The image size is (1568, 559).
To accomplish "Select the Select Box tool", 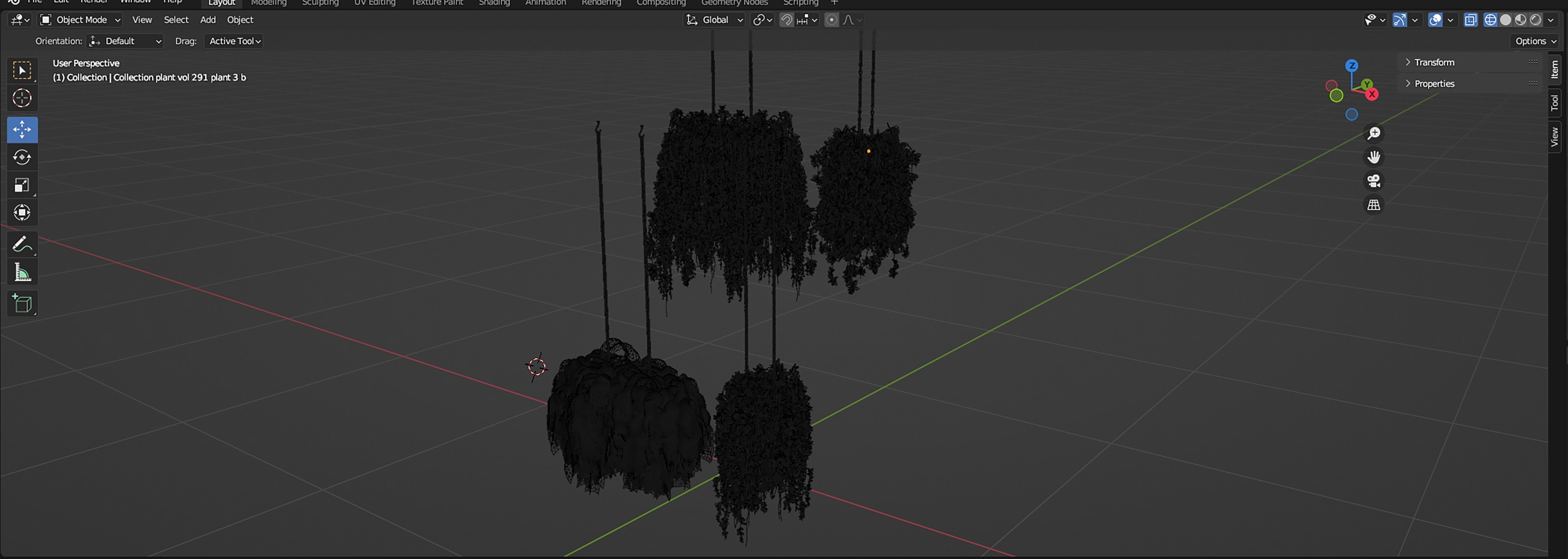I will (22, 71).
